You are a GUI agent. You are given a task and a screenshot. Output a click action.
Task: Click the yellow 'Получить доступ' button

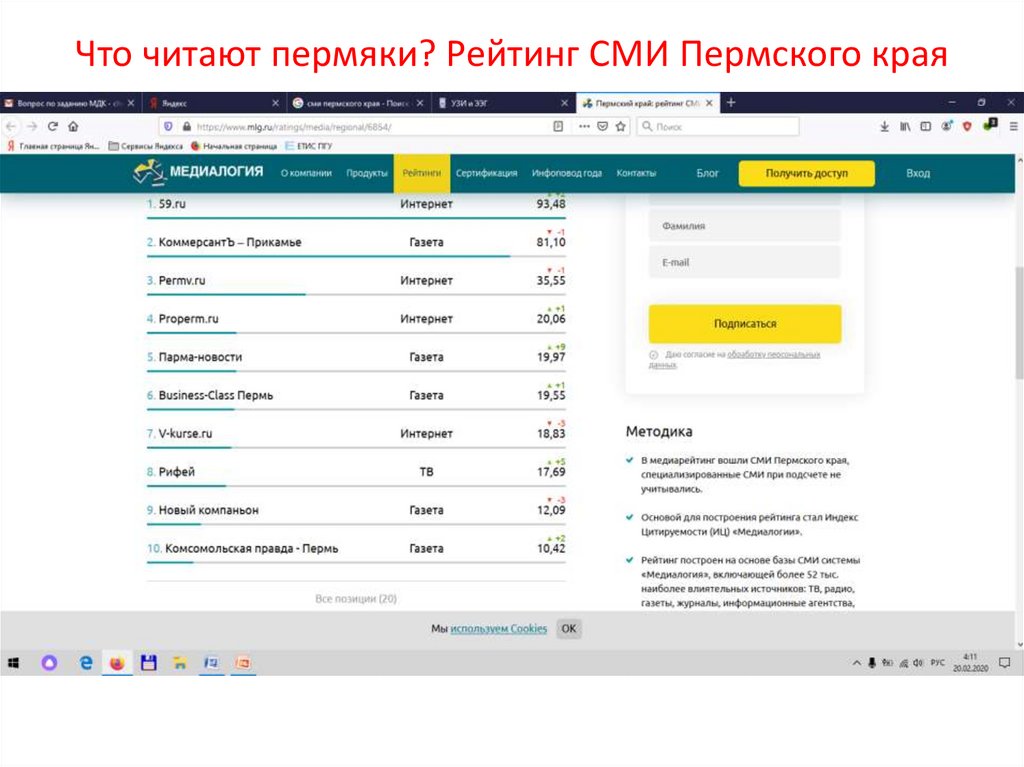[807, 173]
